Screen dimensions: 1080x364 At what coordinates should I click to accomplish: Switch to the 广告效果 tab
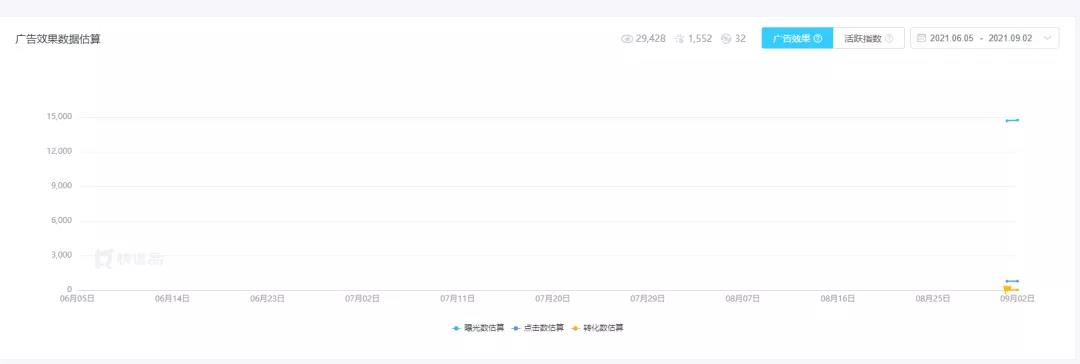tap(797, 39)
